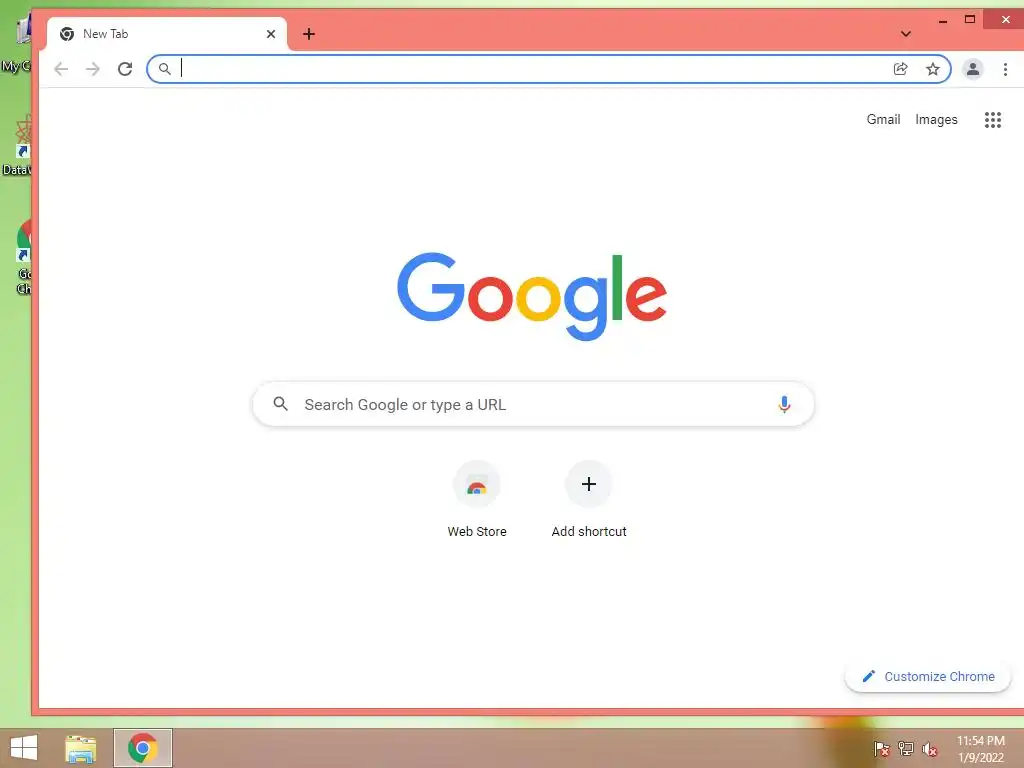The height and width of the screenshot is (768, 1024).
Task: Click the muted volume icon in the tray
Action: [x=929, y=749]
